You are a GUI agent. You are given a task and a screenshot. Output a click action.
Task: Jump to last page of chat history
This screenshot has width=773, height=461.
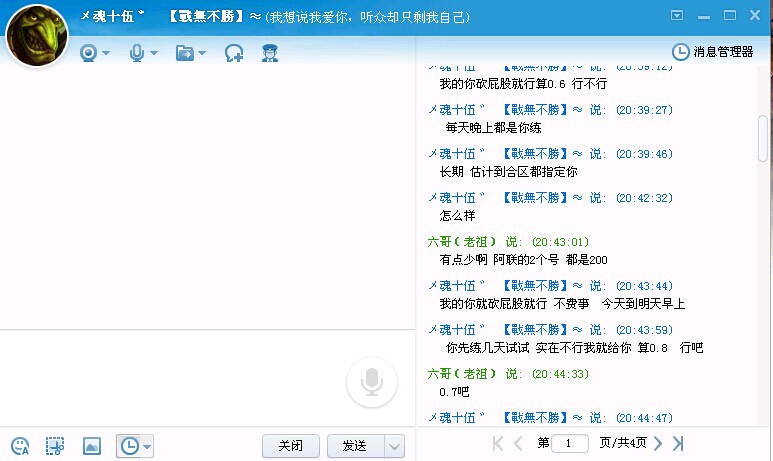tap(678, 443)
